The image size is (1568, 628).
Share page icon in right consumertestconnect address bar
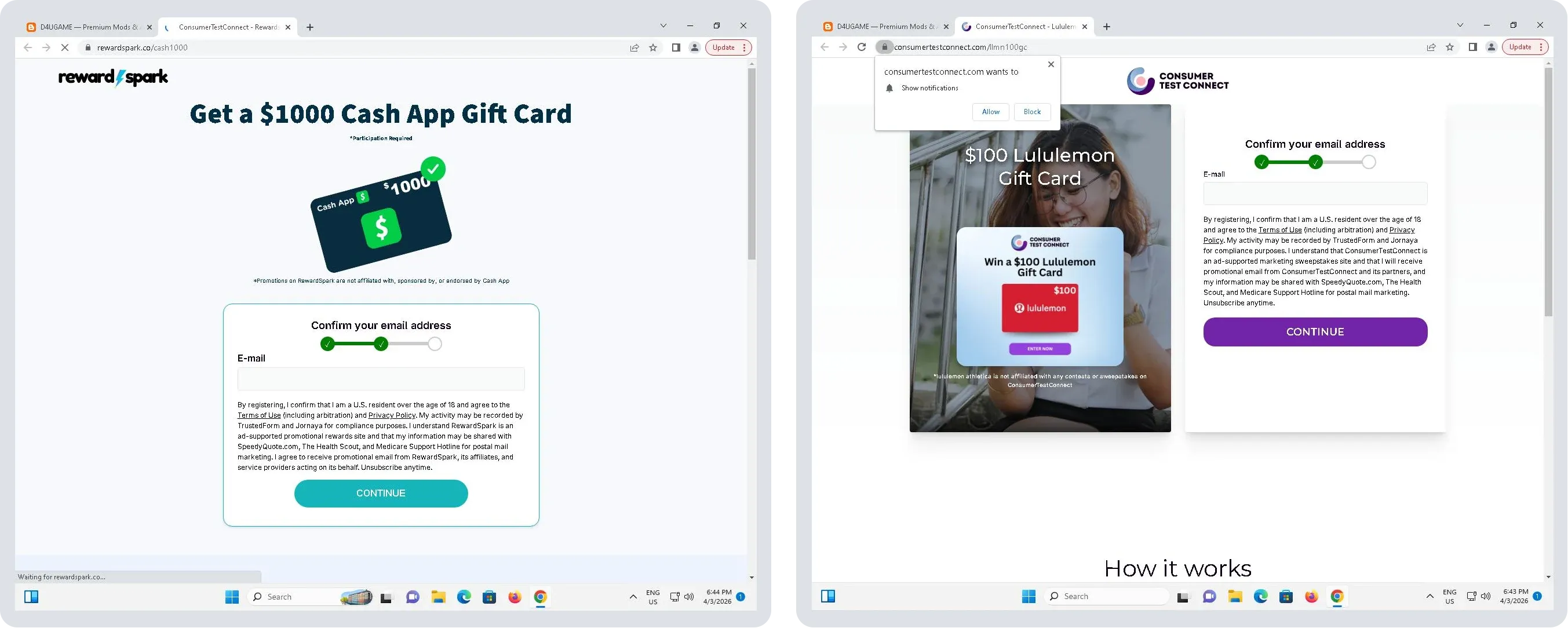(x=1431, y=47)
